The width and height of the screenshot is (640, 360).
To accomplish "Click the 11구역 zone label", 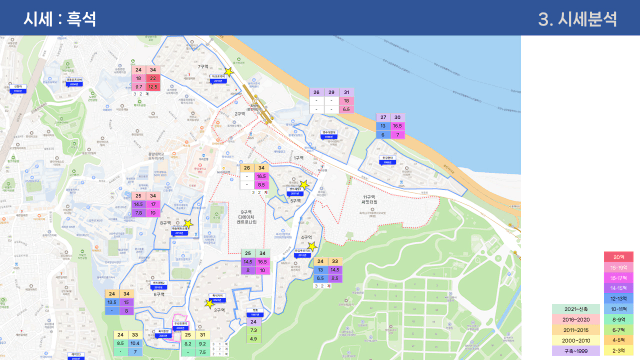I will pos(369,199).
